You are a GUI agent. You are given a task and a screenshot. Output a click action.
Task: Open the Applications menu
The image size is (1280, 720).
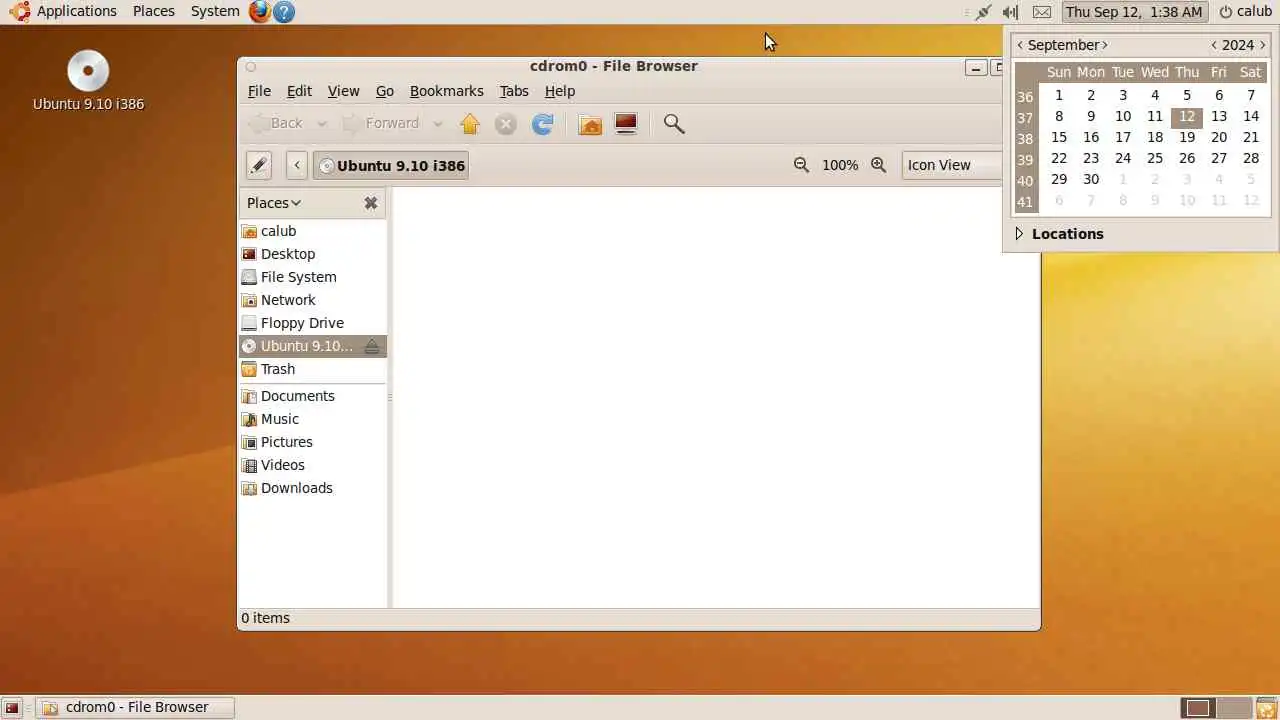(65, 12)
